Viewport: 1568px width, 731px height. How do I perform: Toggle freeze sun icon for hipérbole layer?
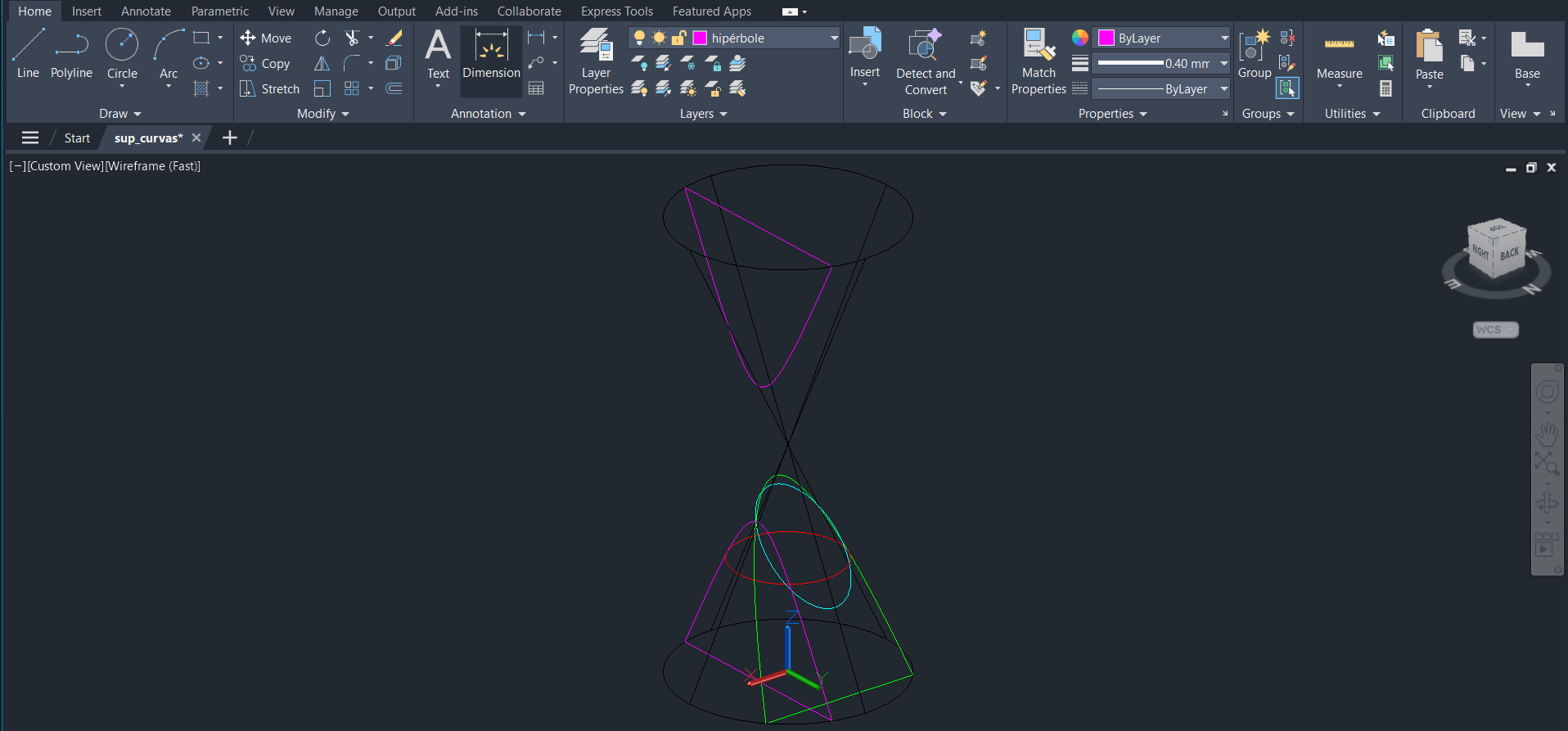[x=659, y=38]
